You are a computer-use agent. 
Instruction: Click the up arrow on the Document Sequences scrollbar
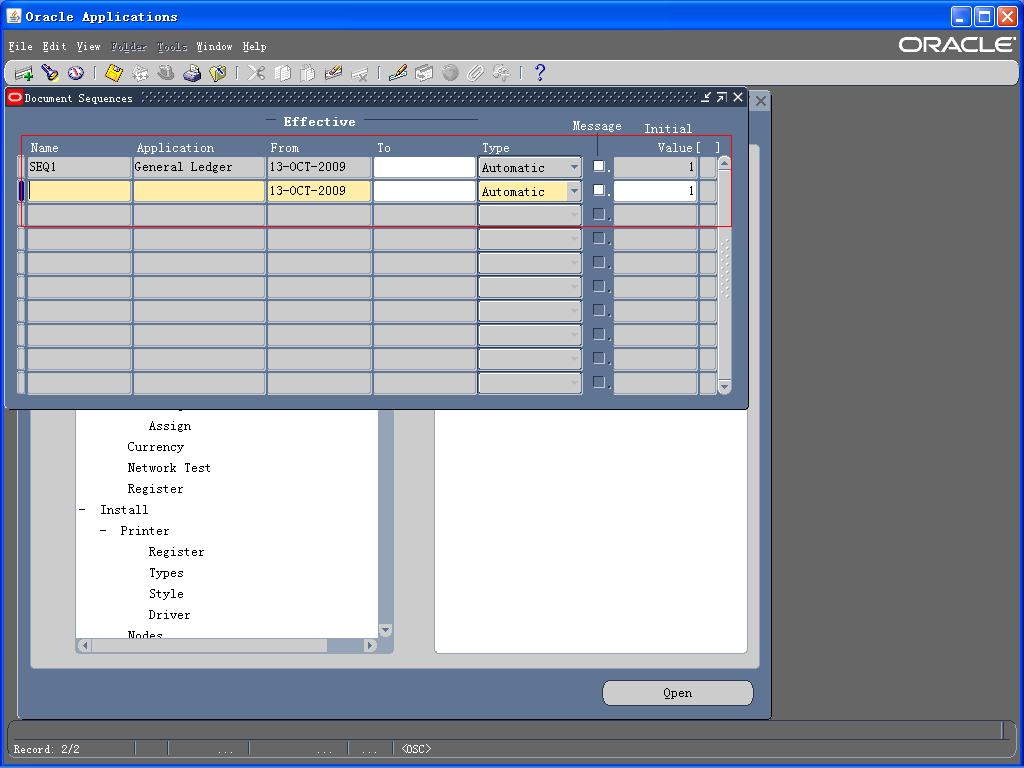tap(724, 163)
